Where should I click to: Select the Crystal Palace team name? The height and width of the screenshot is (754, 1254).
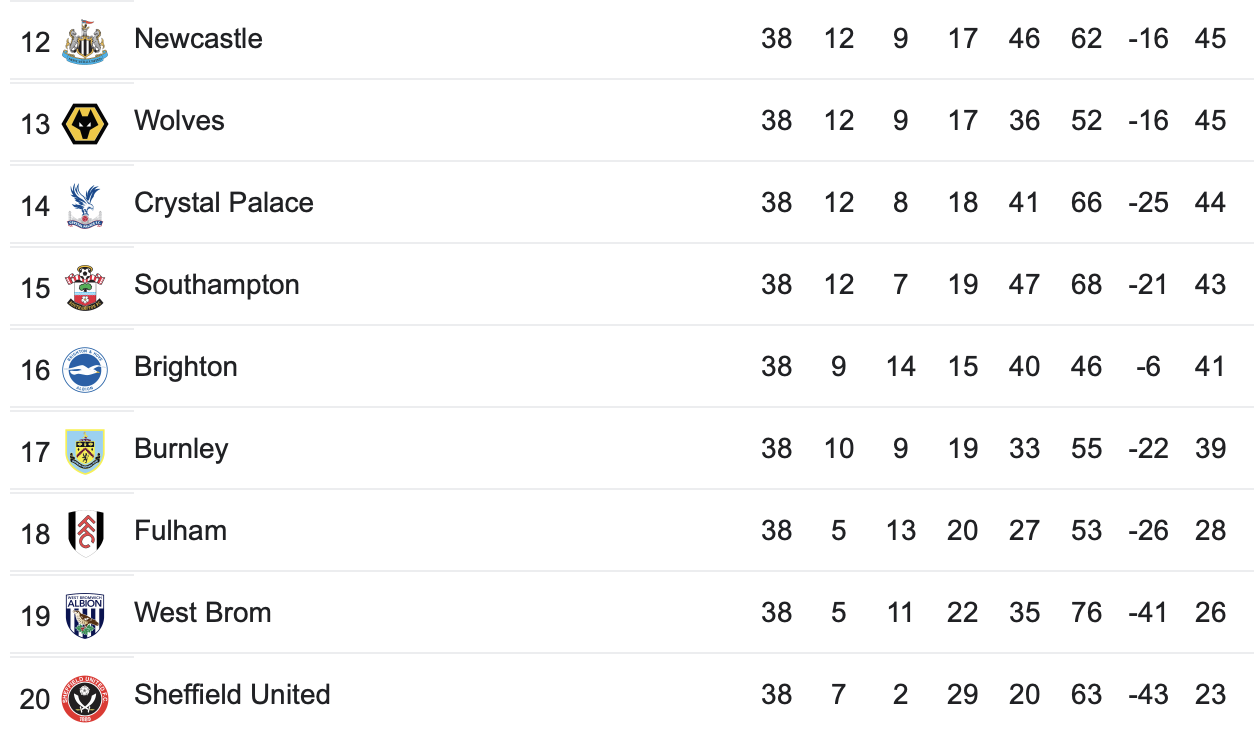[x=224, y=203]
